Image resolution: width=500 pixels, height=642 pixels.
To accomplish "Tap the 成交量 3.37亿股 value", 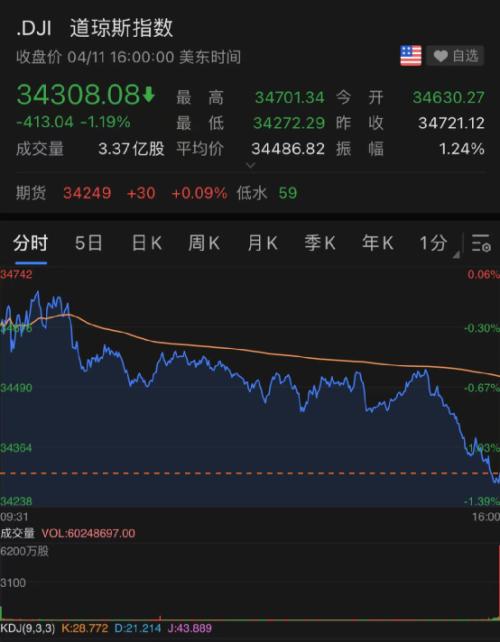I will [x=131, y=149].
